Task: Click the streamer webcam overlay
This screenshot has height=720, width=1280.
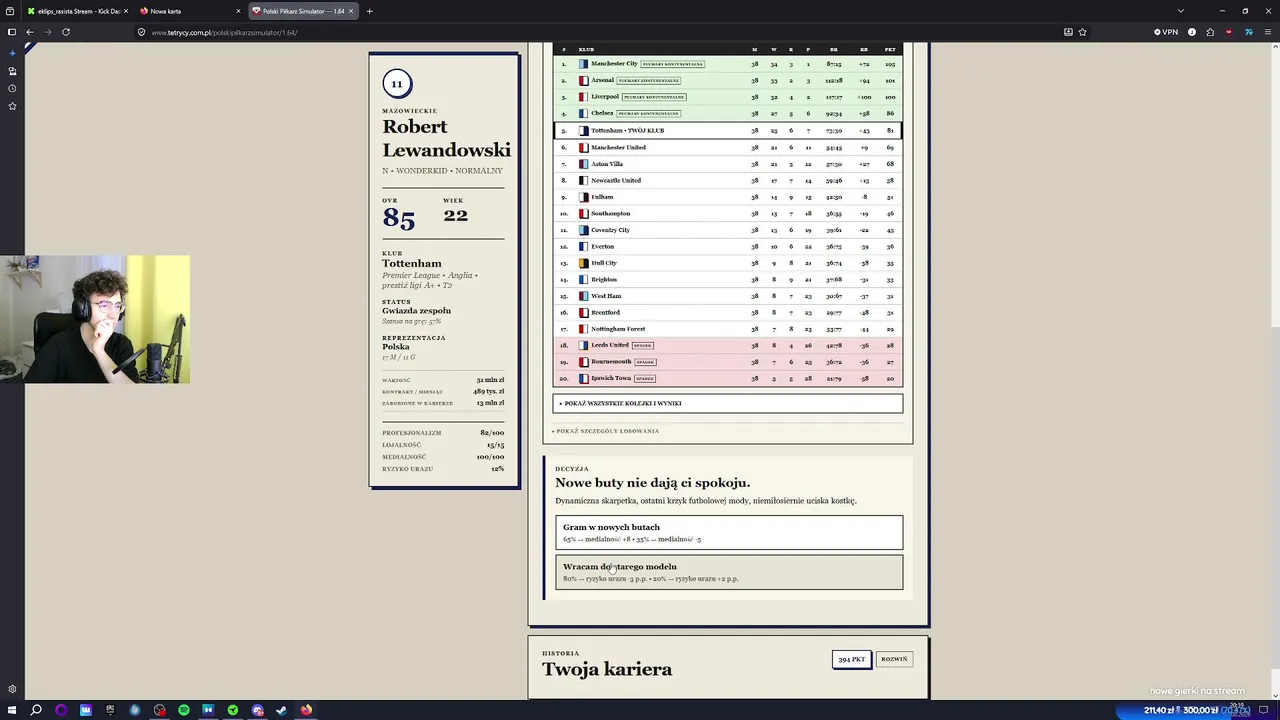Action: (95, 320)
